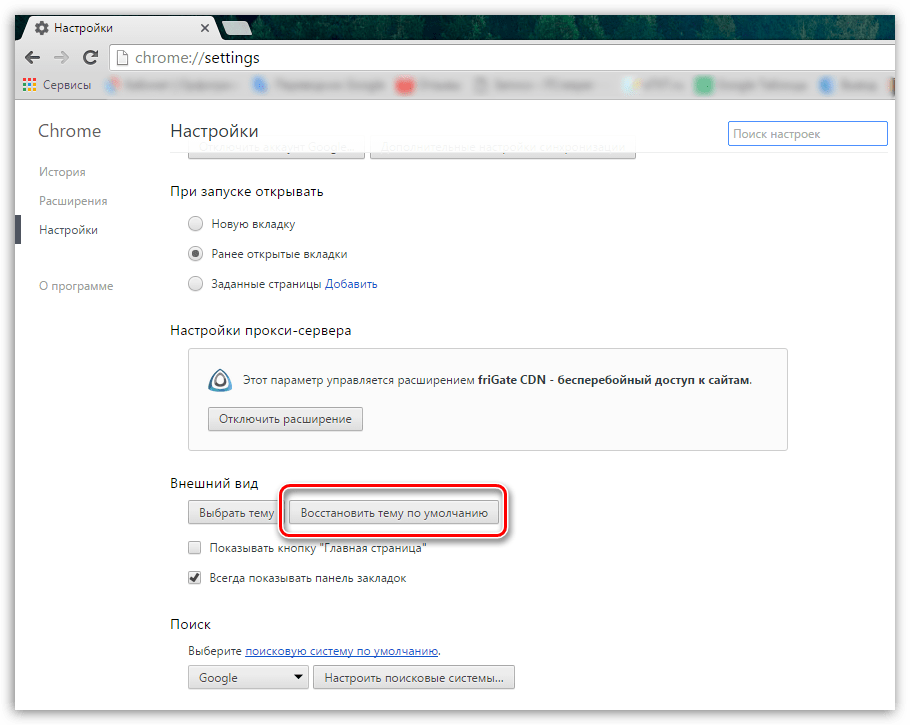Click the Внешний вид heading
The image size is (910, 725).
tap(214, 483)
